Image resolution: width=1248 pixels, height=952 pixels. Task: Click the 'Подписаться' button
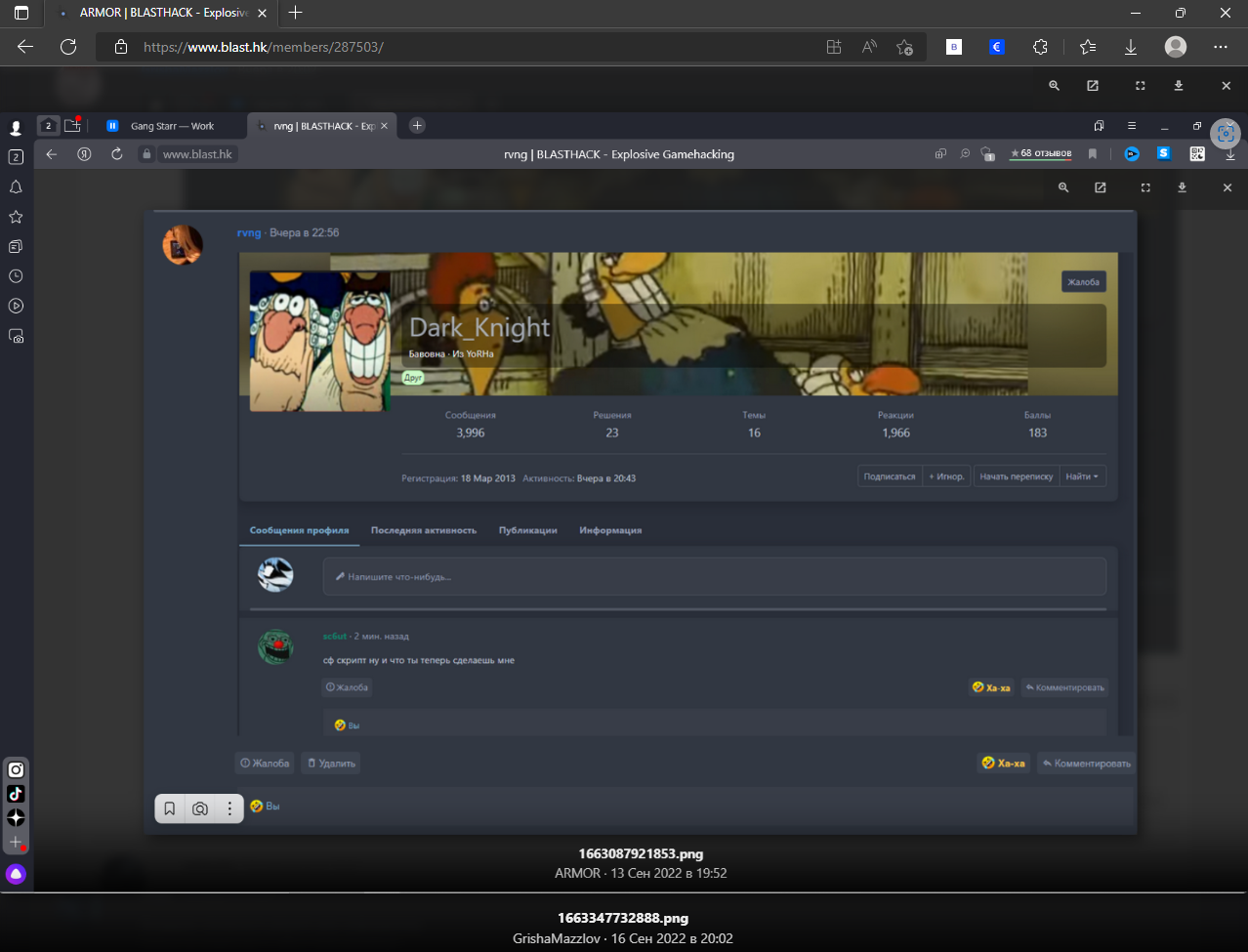(x=890, y=476)
